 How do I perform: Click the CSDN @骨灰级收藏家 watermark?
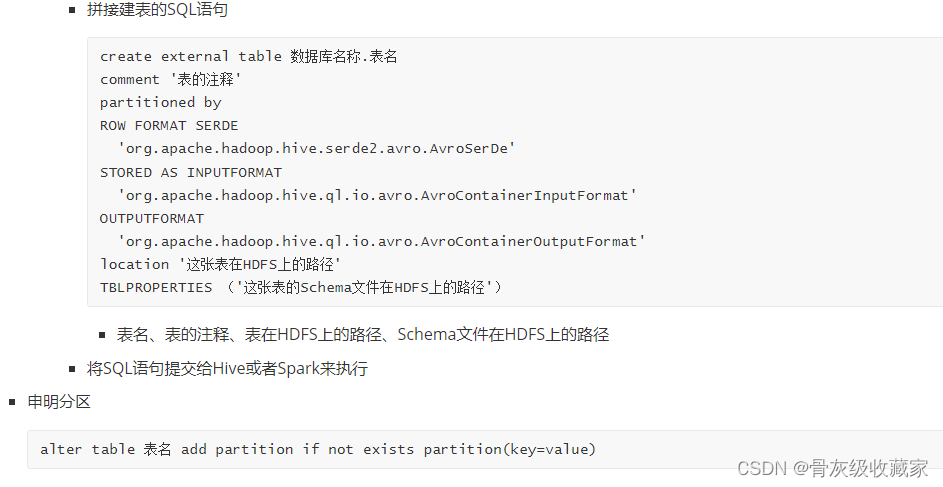pyautogui.click(x=832, y=468)
